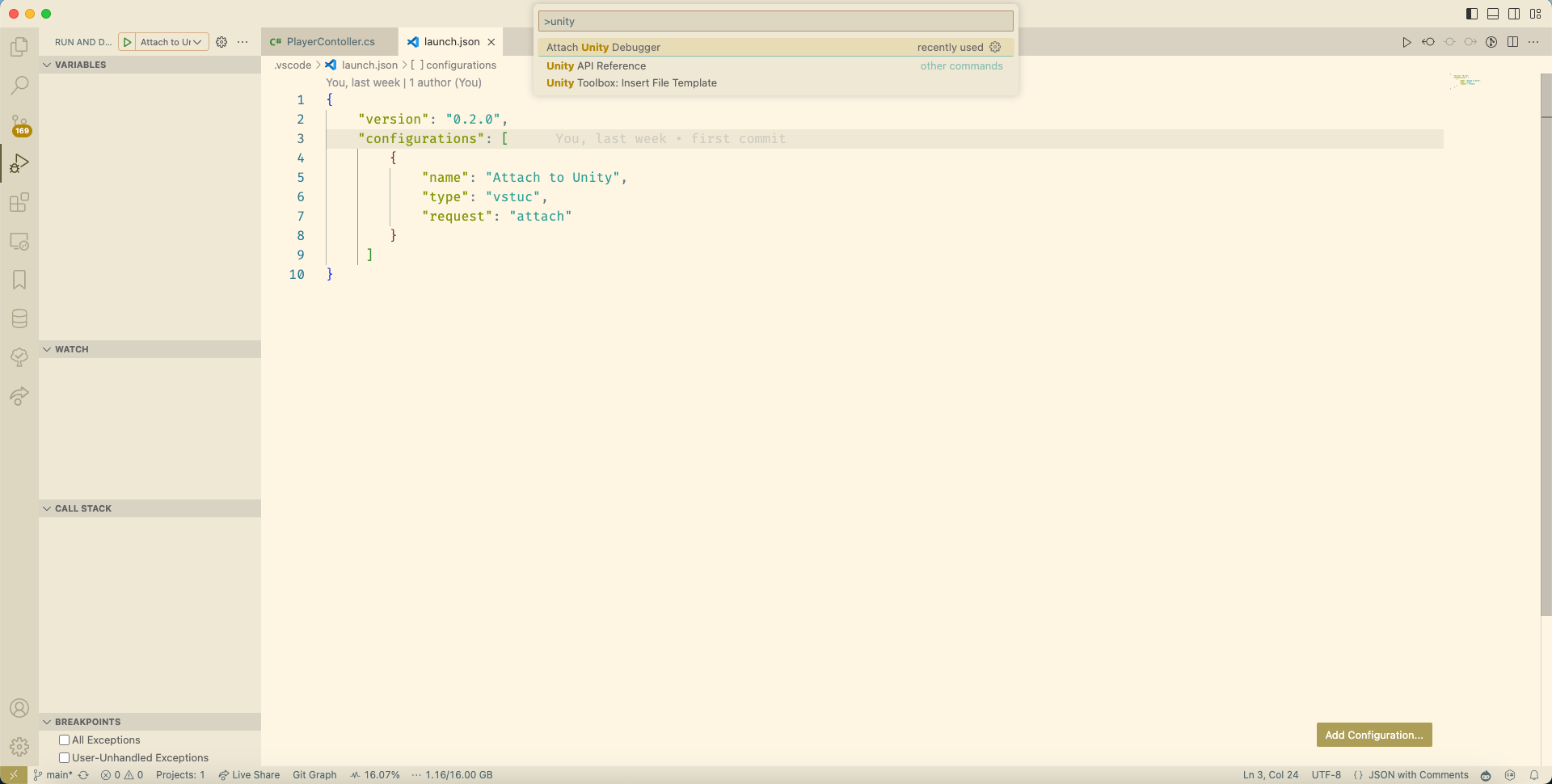This screenshot has width=1552, height=784.
Task: Open Run and Debug views more actions
Action: tap(242, 42)
